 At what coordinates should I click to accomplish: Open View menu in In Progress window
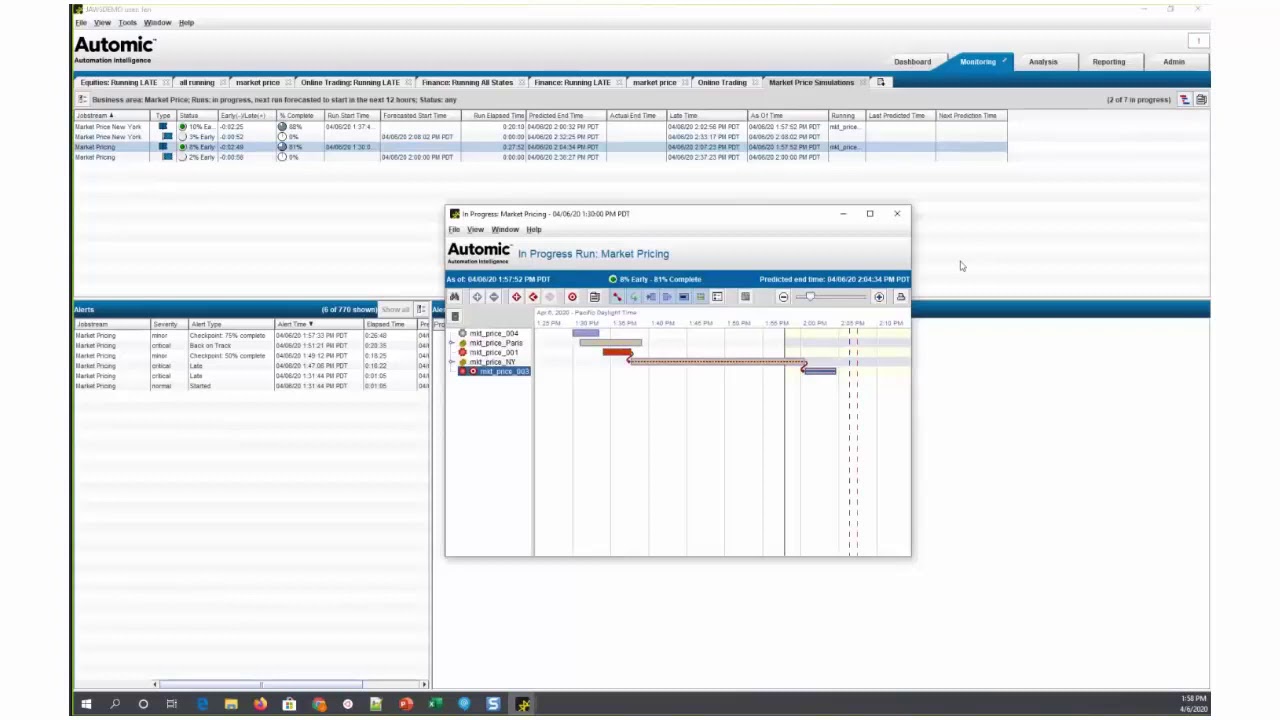coord(475,230)
